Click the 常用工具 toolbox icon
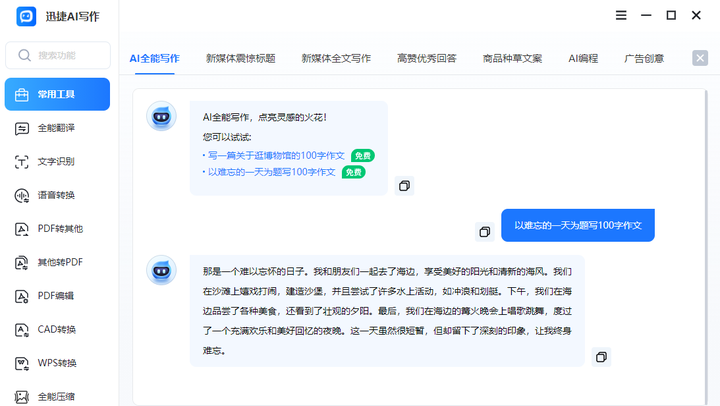 click(22, 95)
